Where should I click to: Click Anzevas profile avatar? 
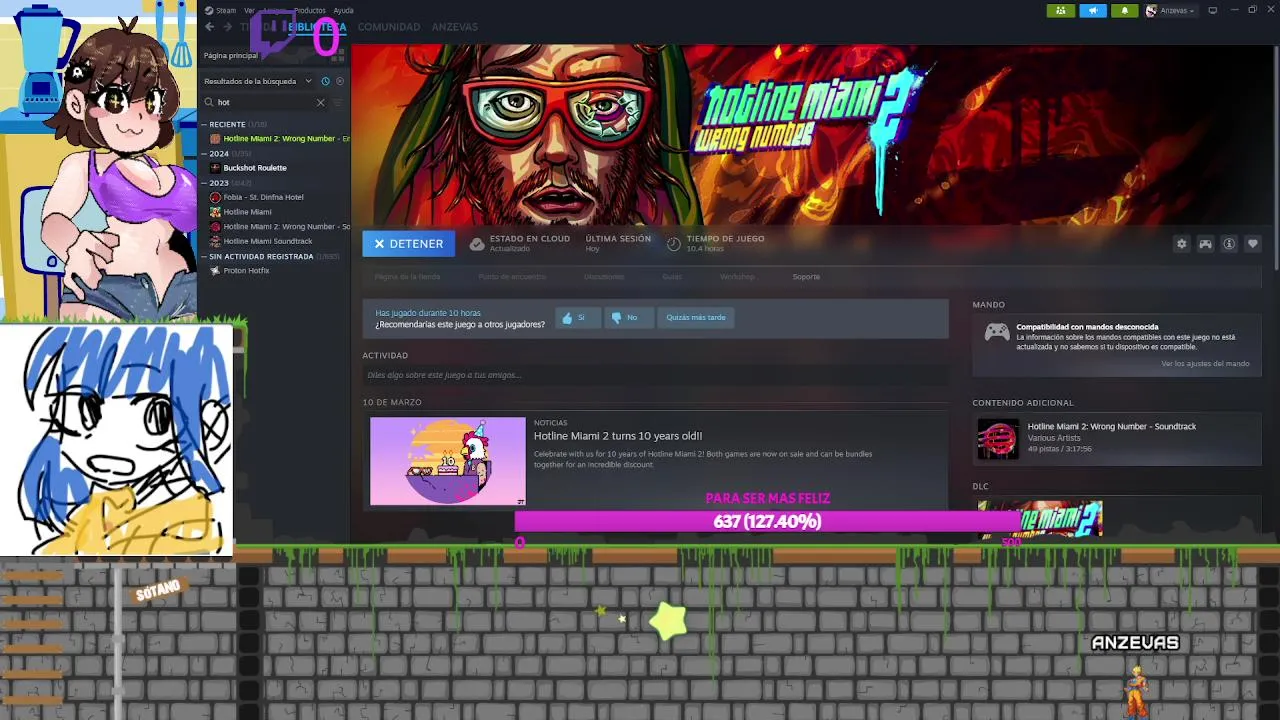[1151, 11]
